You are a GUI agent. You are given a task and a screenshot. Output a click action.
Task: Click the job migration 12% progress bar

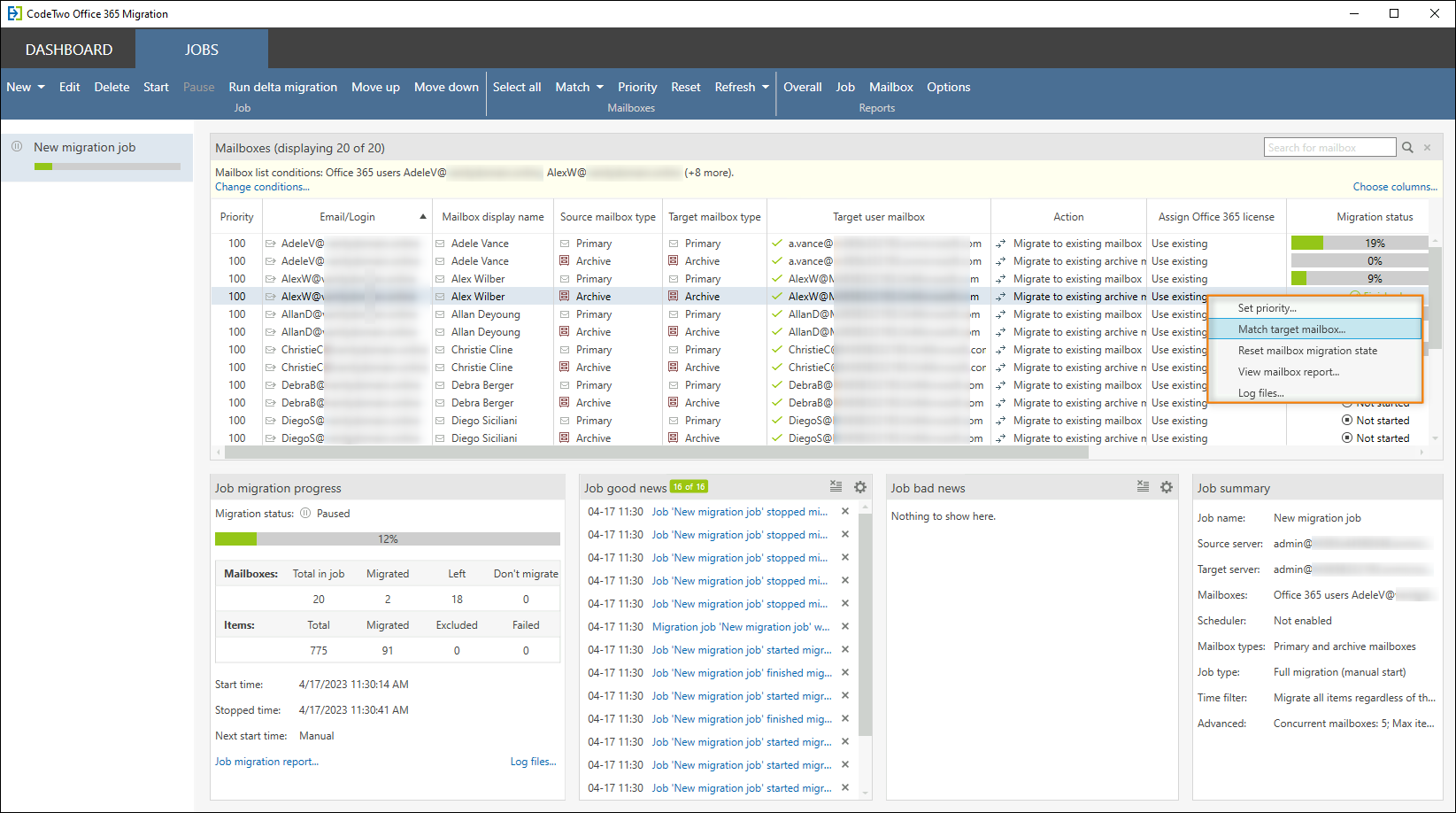click(x=388, y=538)
